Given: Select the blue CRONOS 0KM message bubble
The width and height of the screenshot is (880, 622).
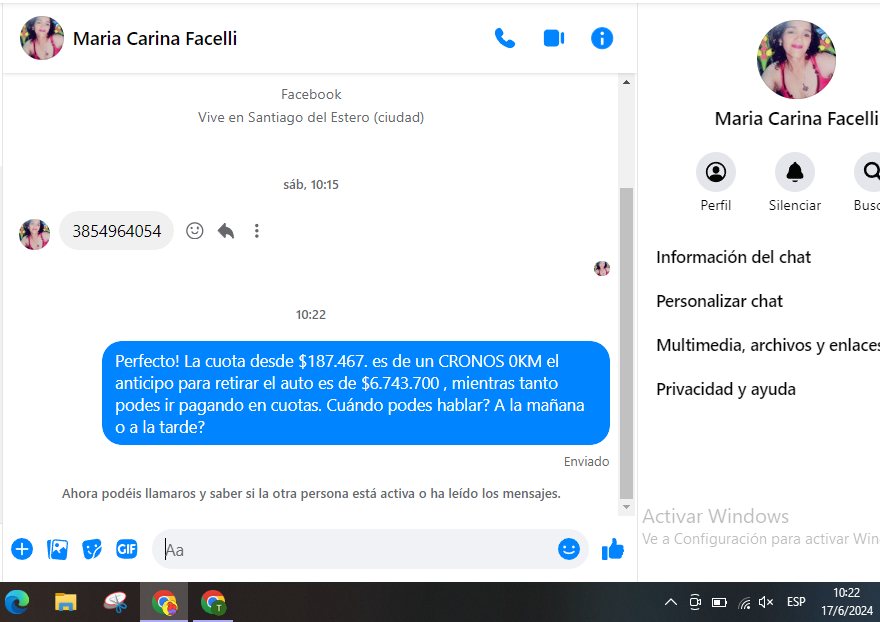Looking at the screenshot, I should [356, 393].
